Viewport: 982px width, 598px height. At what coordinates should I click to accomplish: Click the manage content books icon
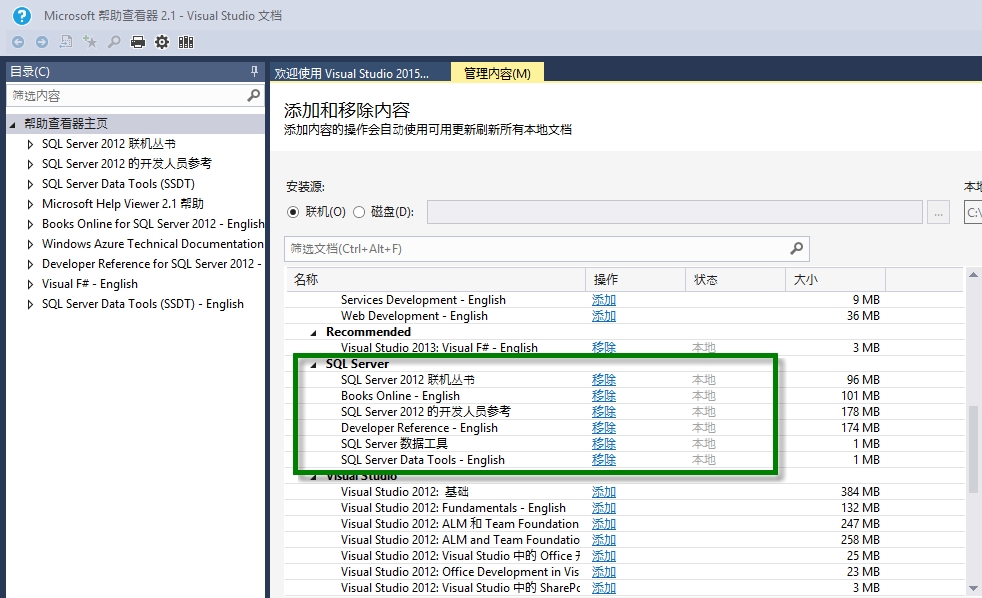[186, 42]
